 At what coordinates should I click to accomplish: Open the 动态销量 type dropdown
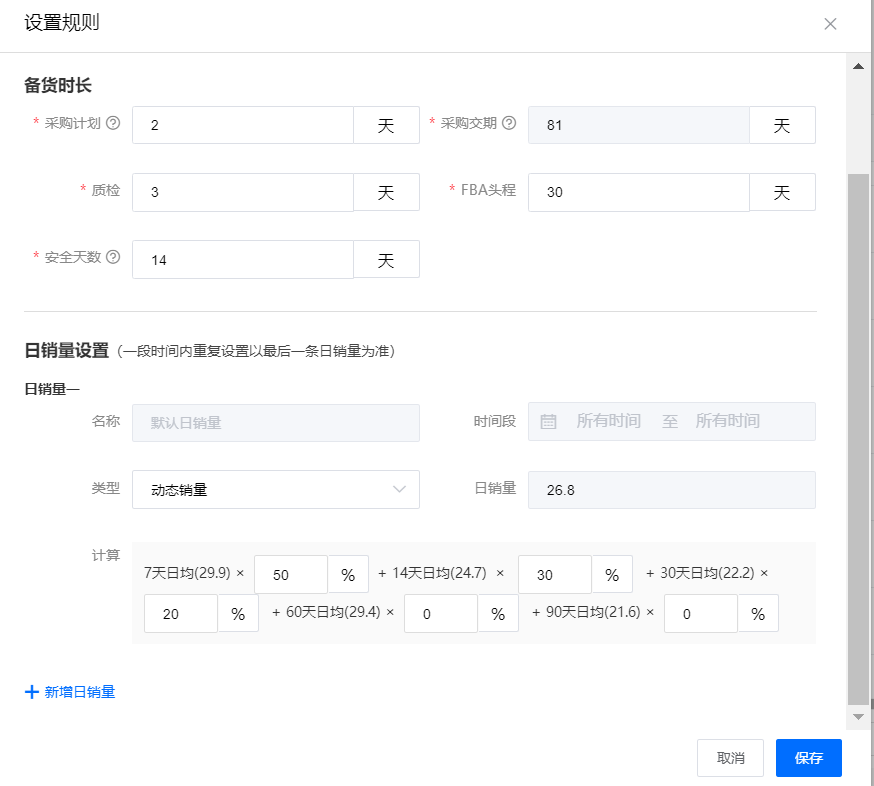click(x=276, y=489)
